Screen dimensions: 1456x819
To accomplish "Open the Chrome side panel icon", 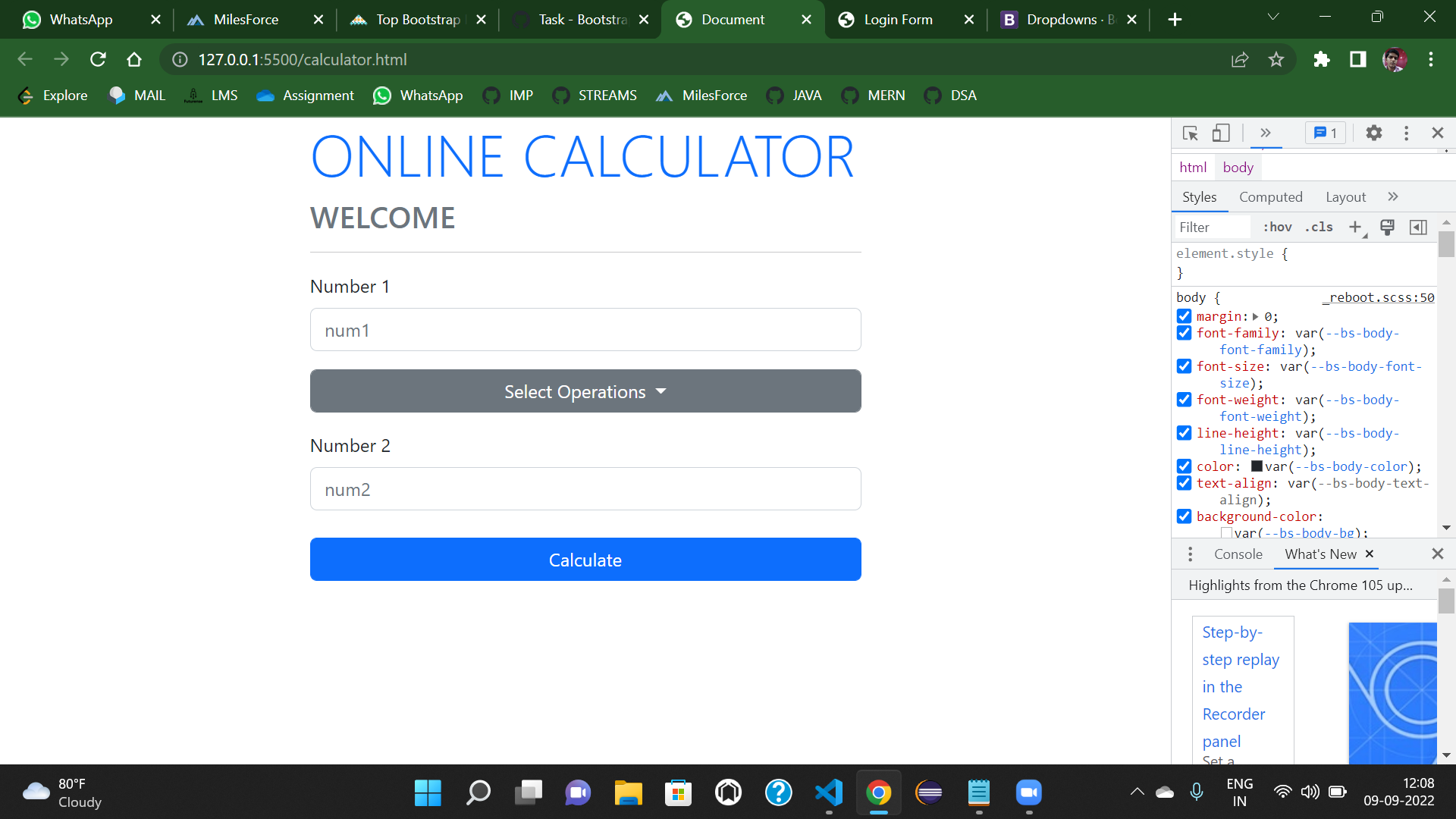I will 1358,59.
